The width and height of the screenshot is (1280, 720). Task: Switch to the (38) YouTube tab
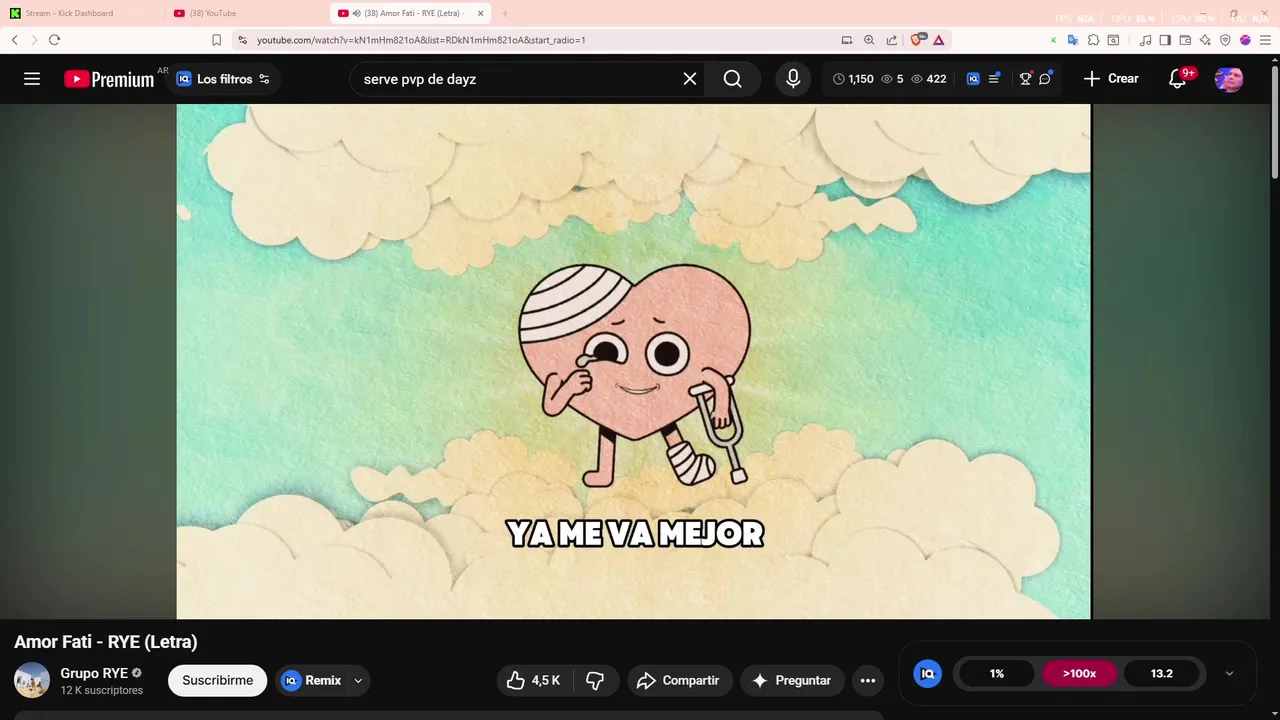[247, 13]
